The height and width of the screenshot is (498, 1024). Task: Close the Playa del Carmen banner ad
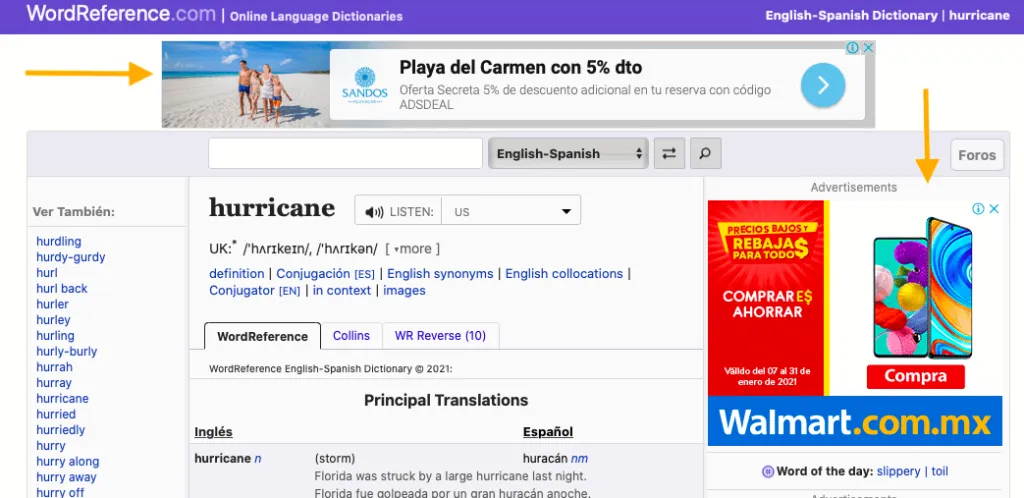869,48
